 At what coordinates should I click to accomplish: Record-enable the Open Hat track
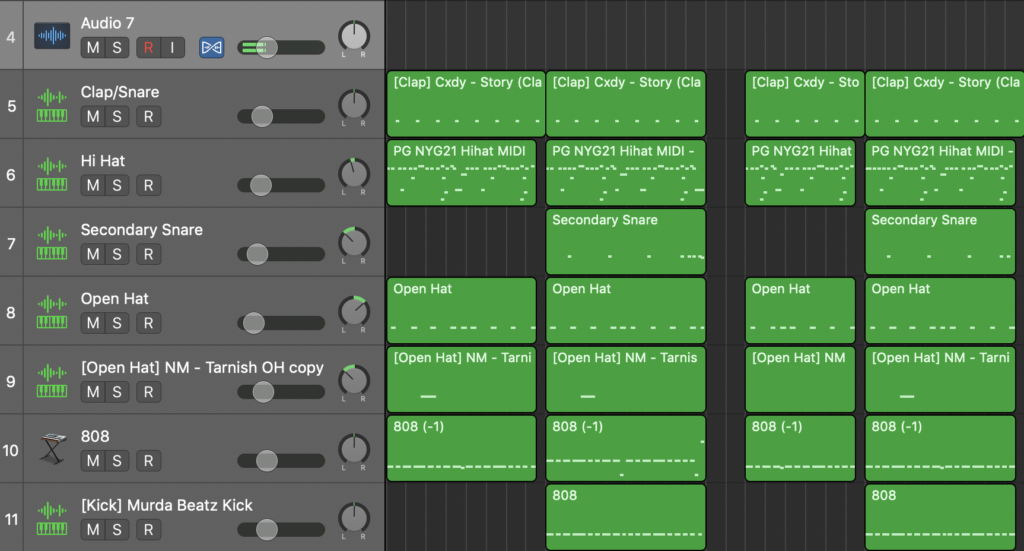[148, 323]
